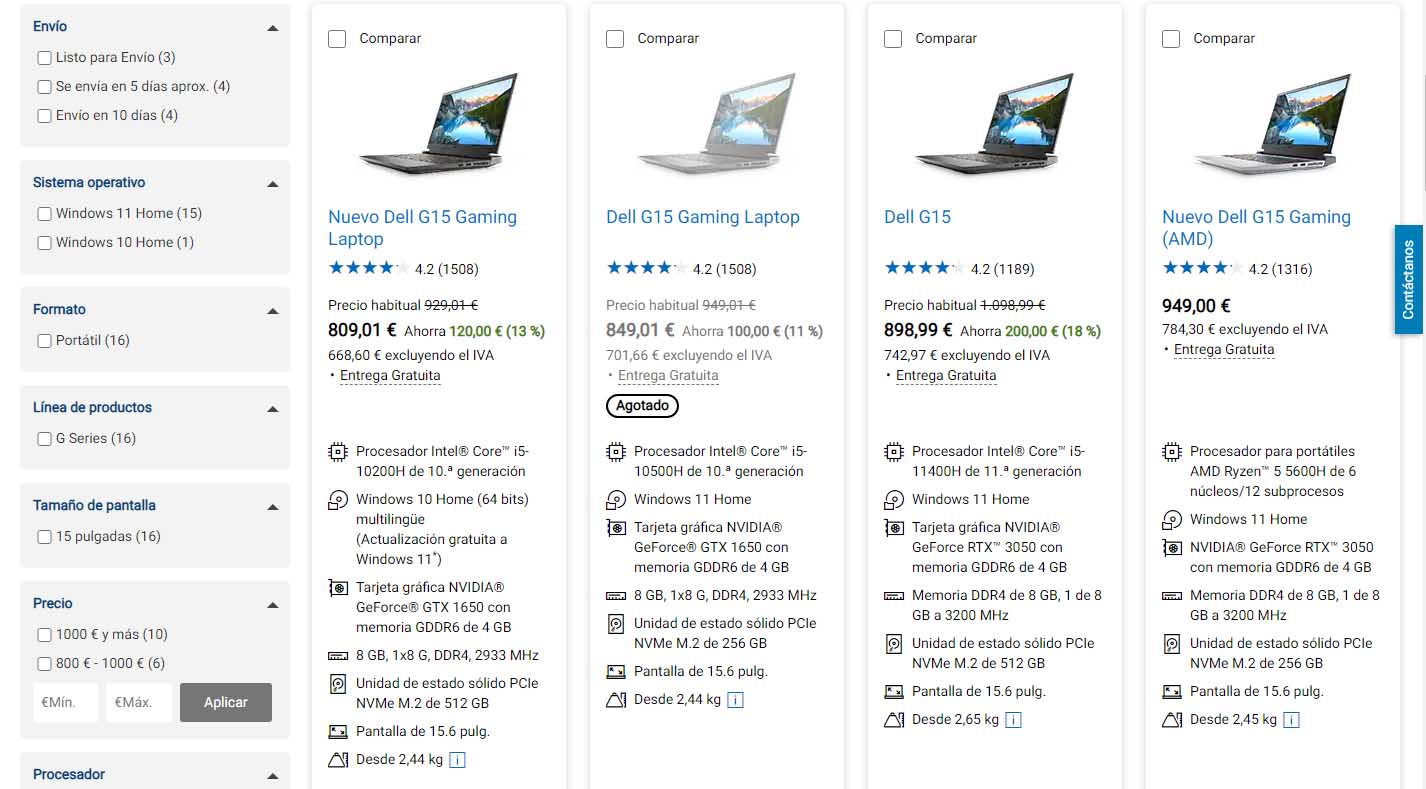Select the 1000 € y más price filter
Screen dimensions: 1426x789
click(x=44, y=634)
